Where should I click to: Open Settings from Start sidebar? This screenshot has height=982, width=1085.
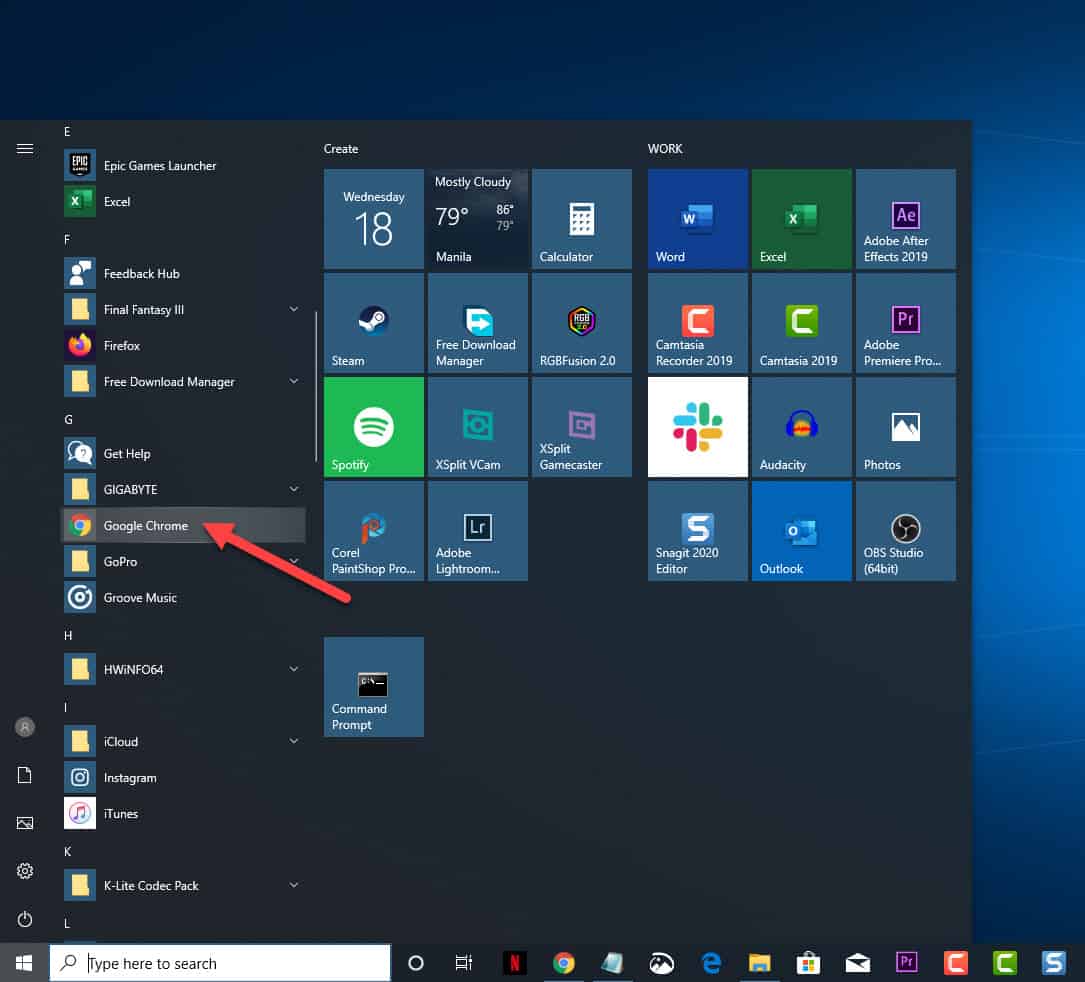point(25,871)
